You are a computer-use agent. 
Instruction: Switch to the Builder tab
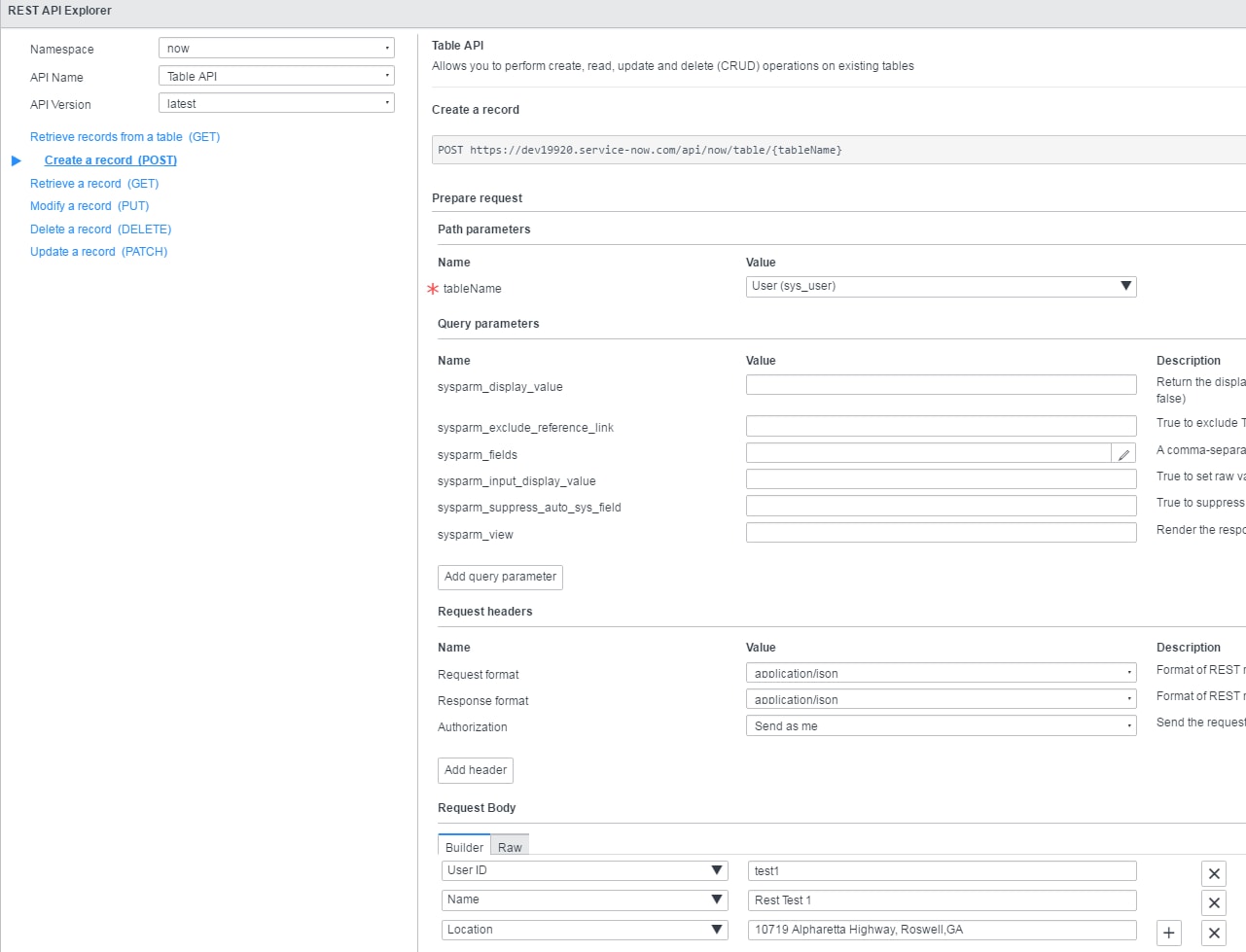click(x=464, y=846)
